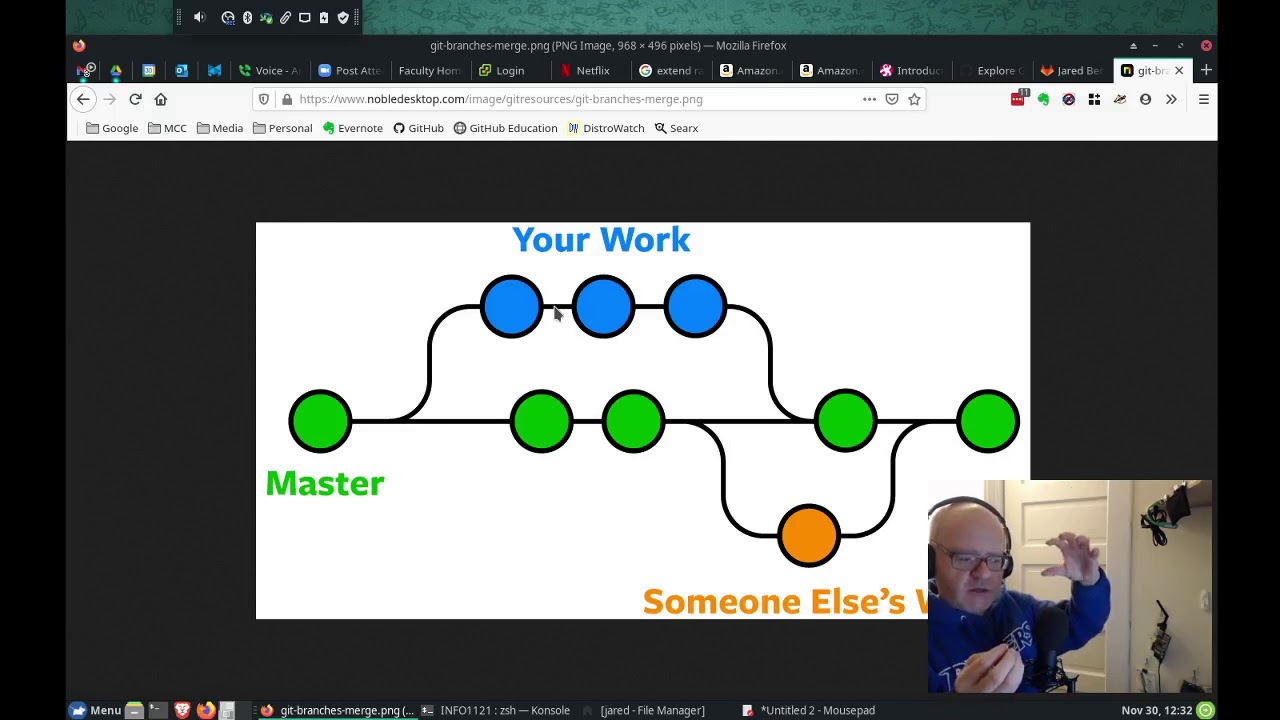Click volume icon in top panel

point(199,17)
